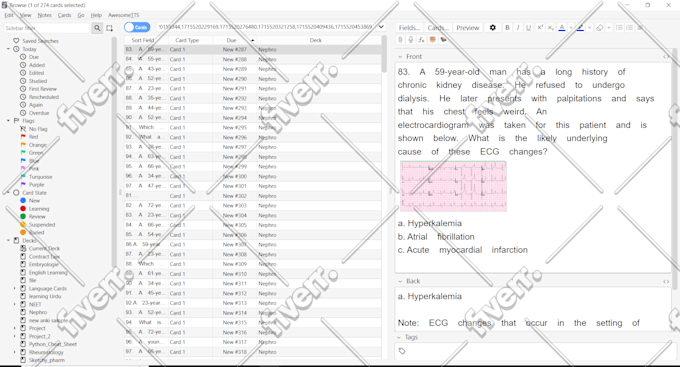Select the Overdue filter under Today

(39, 113)
